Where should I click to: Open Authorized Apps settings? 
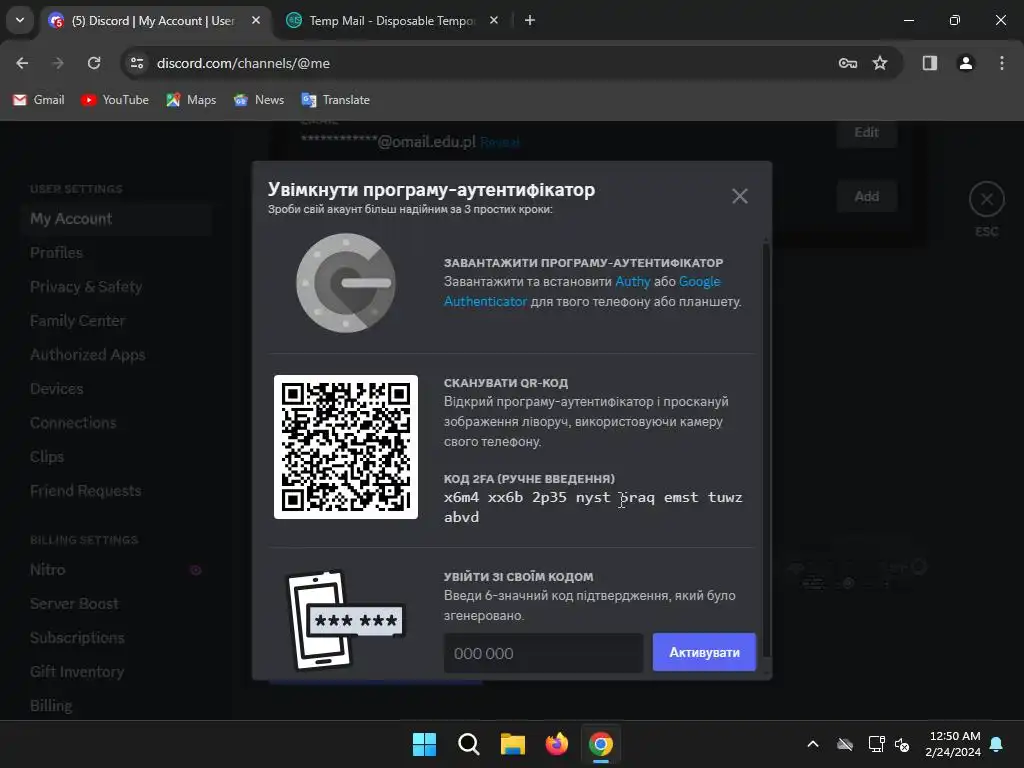pos(118,355)
